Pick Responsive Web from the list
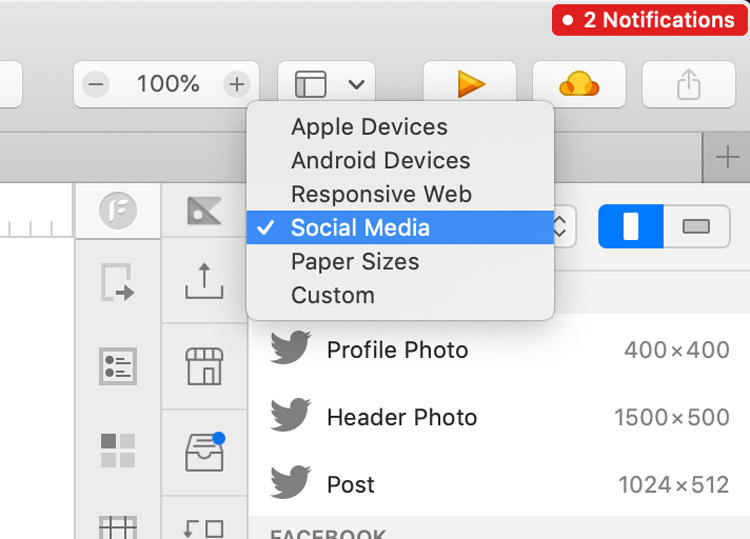The width and height of the screenshot is (750, 539). [x=381, y=194]
